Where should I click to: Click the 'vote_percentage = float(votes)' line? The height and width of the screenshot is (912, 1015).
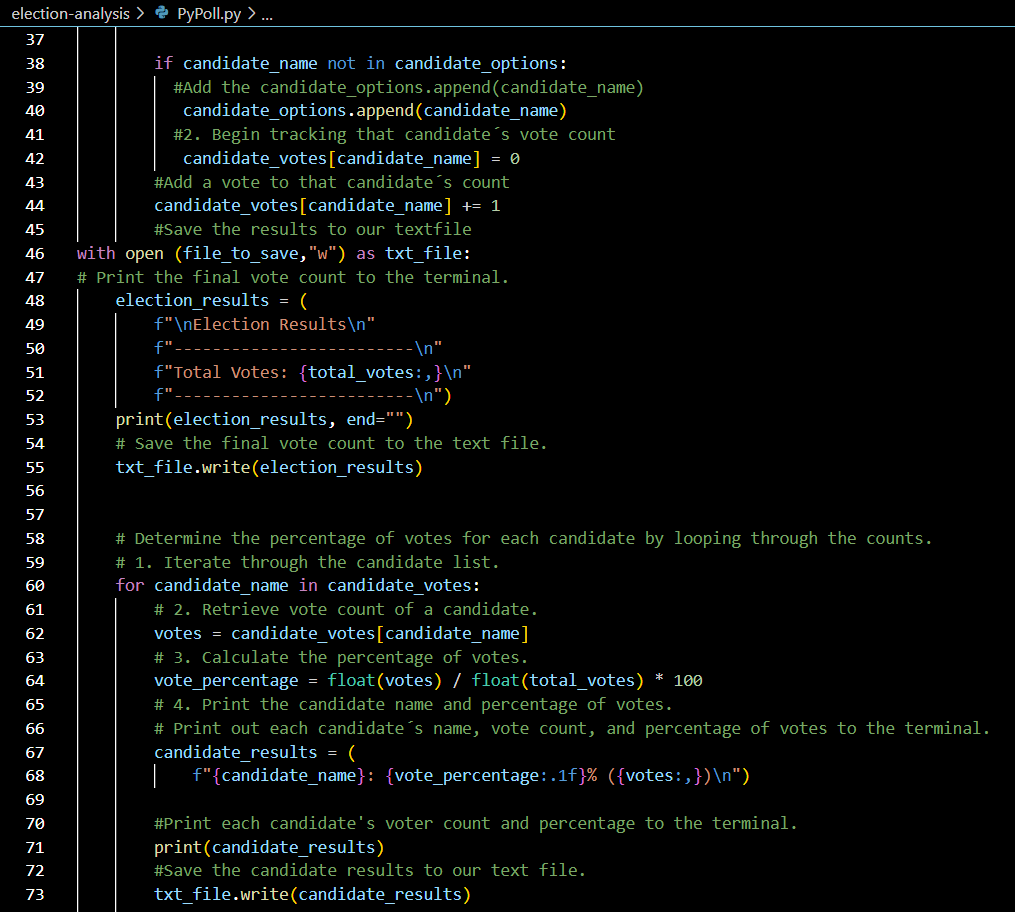pos(428,681)
